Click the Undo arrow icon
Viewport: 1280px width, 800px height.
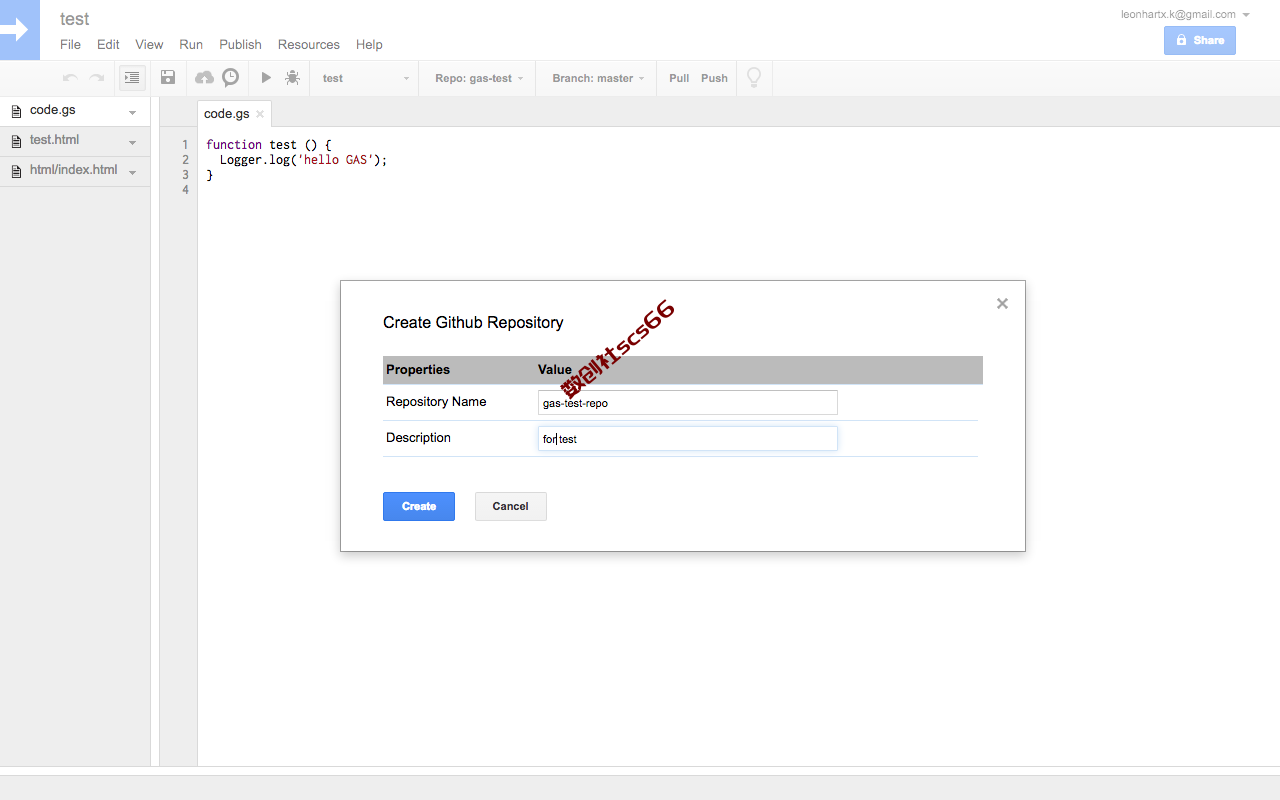(x=70, y=78)
